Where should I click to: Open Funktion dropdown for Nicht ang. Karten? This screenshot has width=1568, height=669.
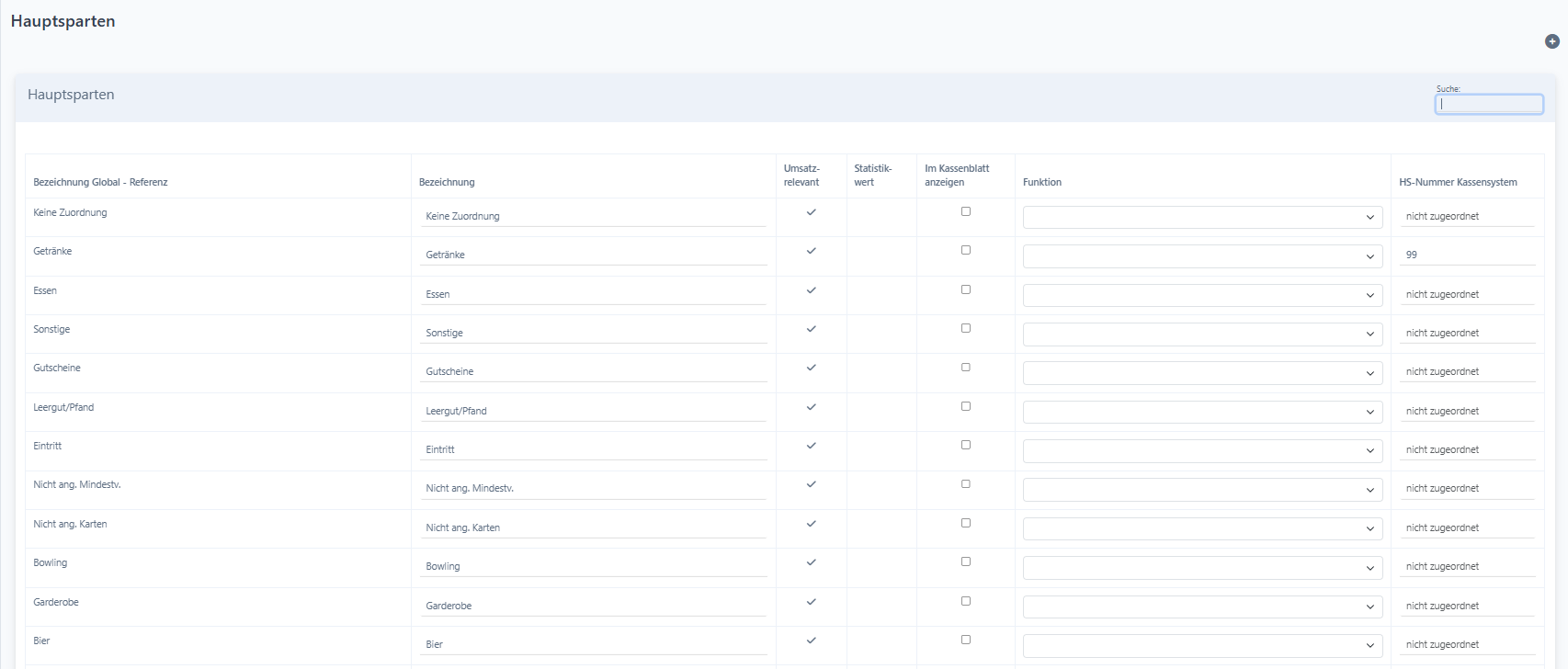click(x=1202, y=528)
